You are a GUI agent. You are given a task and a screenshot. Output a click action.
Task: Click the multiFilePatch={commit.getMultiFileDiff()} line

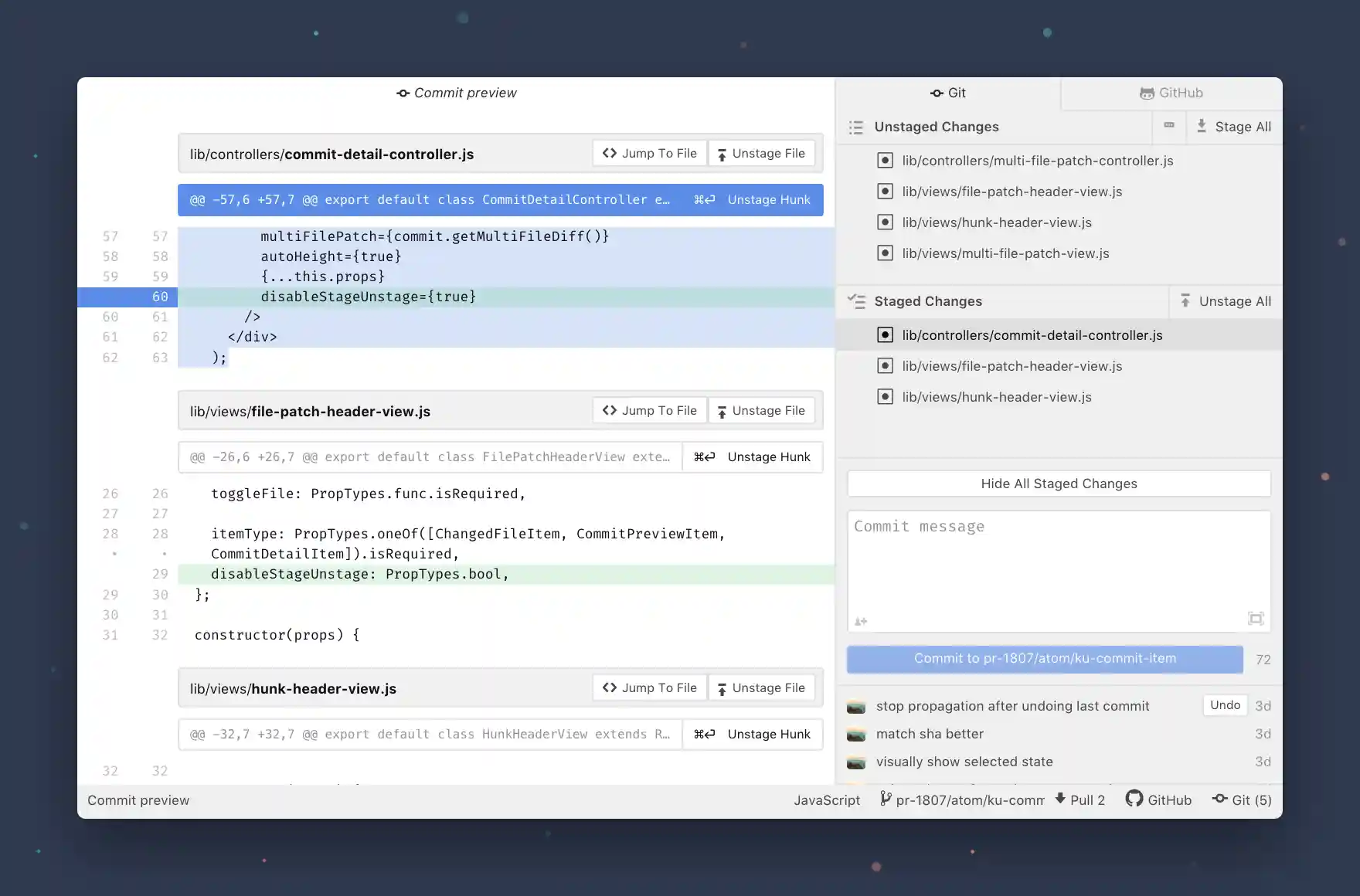click(x=435, y=236)
